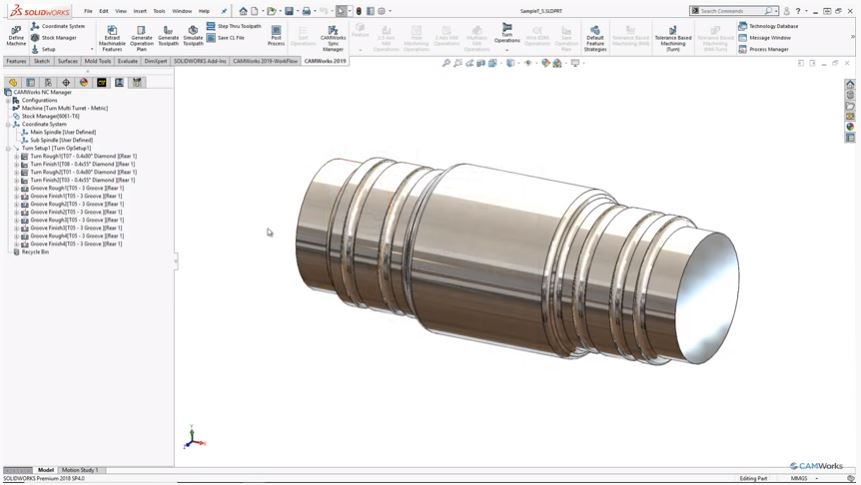
Task: Open Coordinate System command in ribbon
Action: 58,26
